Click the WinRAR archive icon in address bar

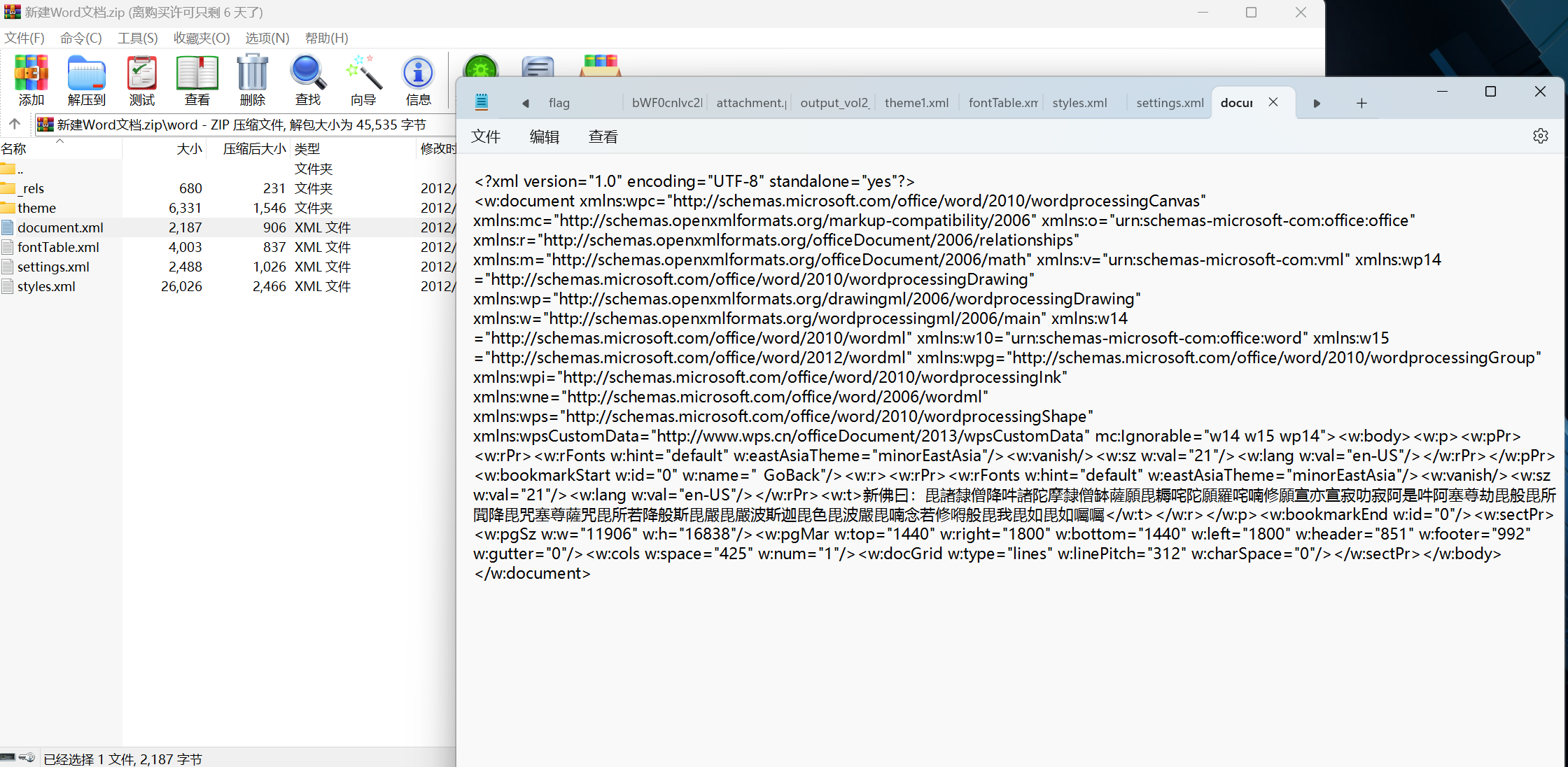click(45, 125)
